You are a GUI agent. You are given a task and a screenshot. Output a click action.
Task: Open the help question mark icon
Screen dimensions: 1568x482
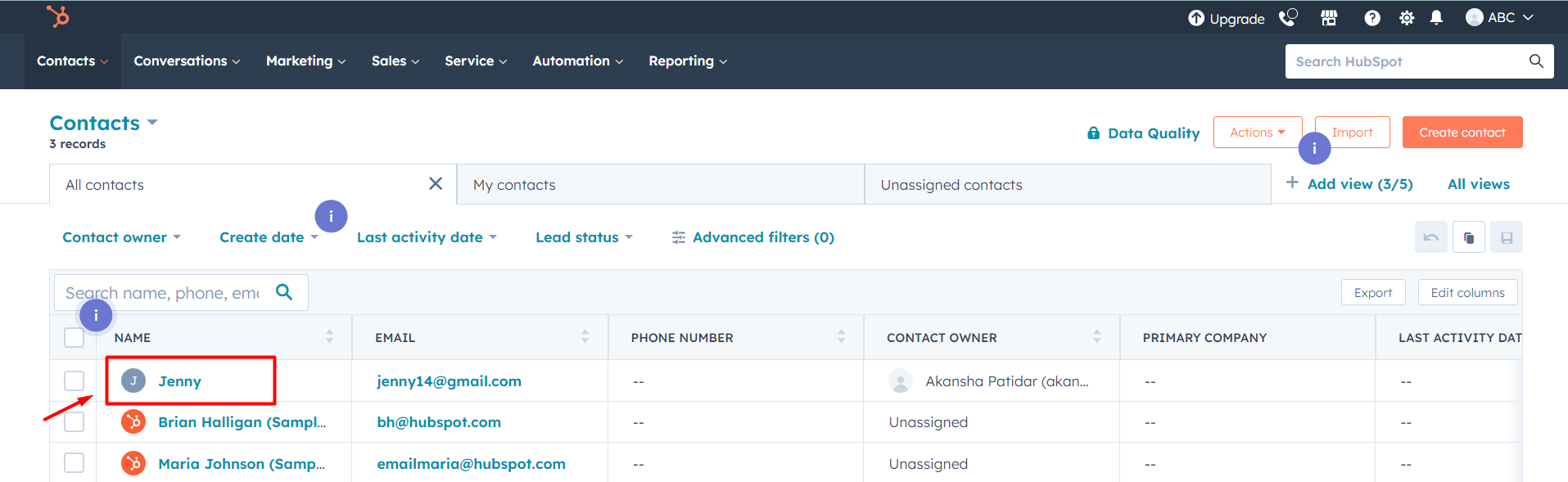pos(1372,18)
